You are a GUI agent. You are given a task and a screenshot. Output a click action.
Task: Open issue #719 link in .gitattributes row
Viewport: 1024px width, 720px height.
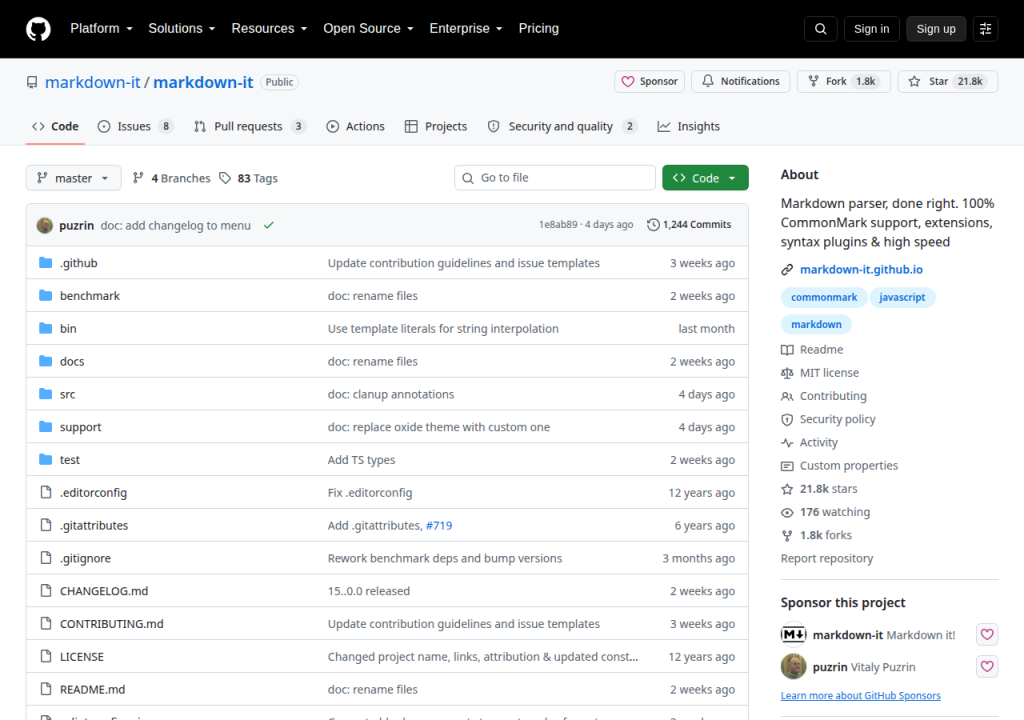(x=438, y=525)
